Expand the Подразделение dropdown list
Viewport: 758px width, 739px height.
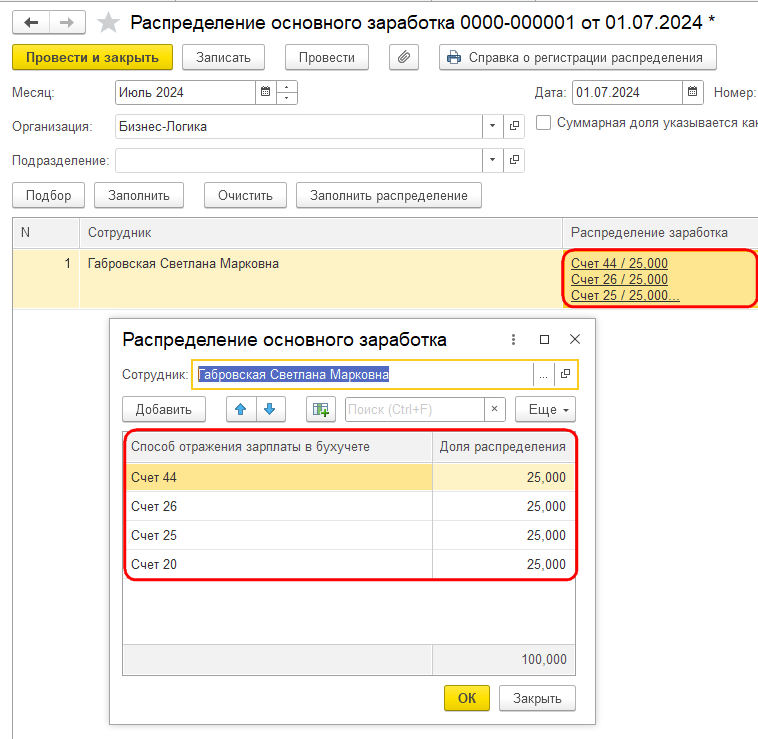coord(493,160)
